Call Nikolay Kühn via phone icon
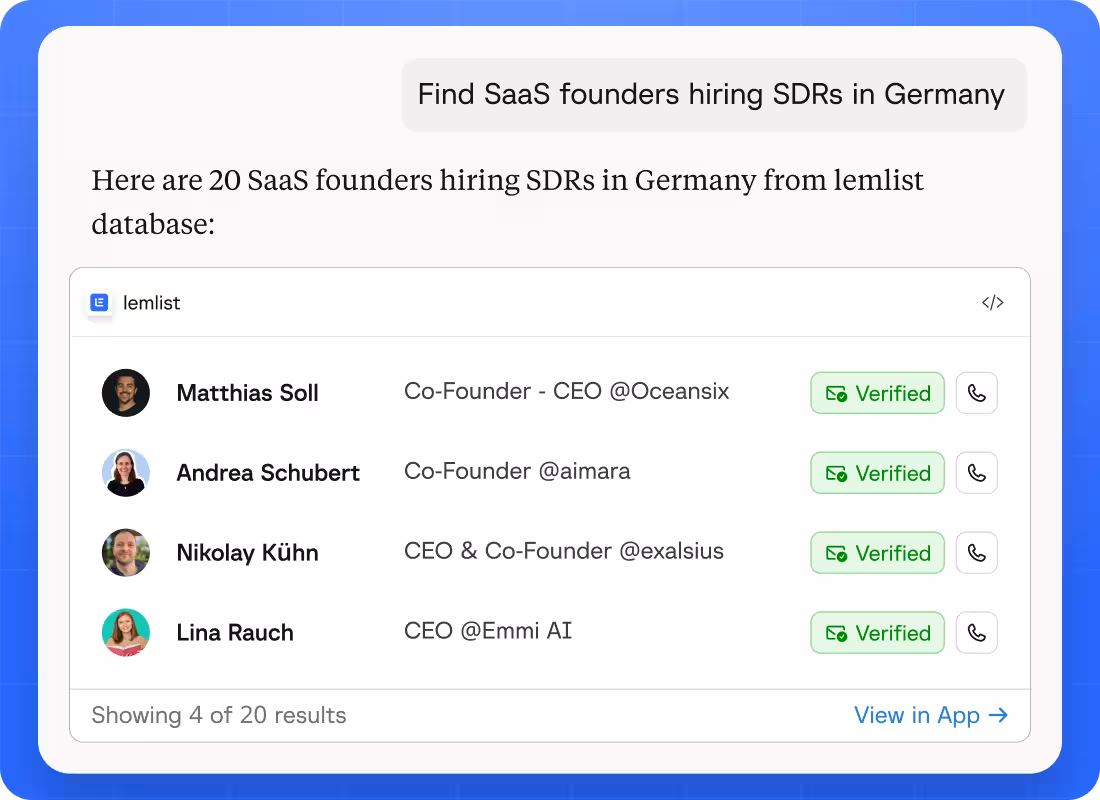Screen dimensions: 1100x800 [x=977, y=553]
